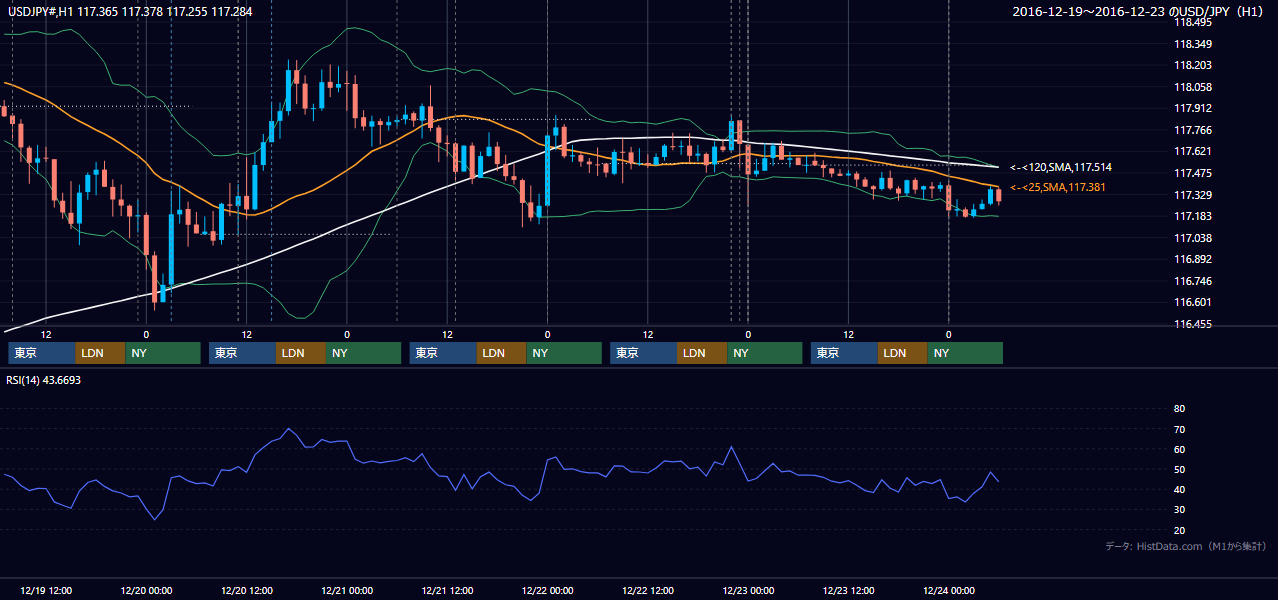
Task: Click the NY session block for 12/23
Action: click(x=965, y=353)
